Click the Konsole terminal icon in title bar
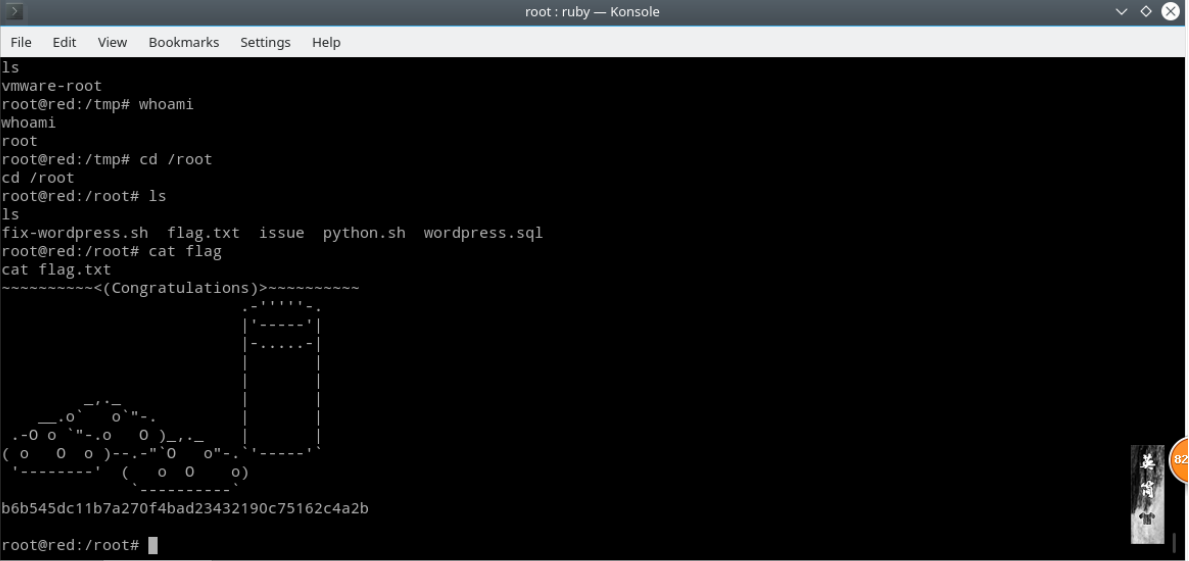Image resolution: width=1189 pixels, height=561 pixels. pyautogui.click(x=15, y=11)
